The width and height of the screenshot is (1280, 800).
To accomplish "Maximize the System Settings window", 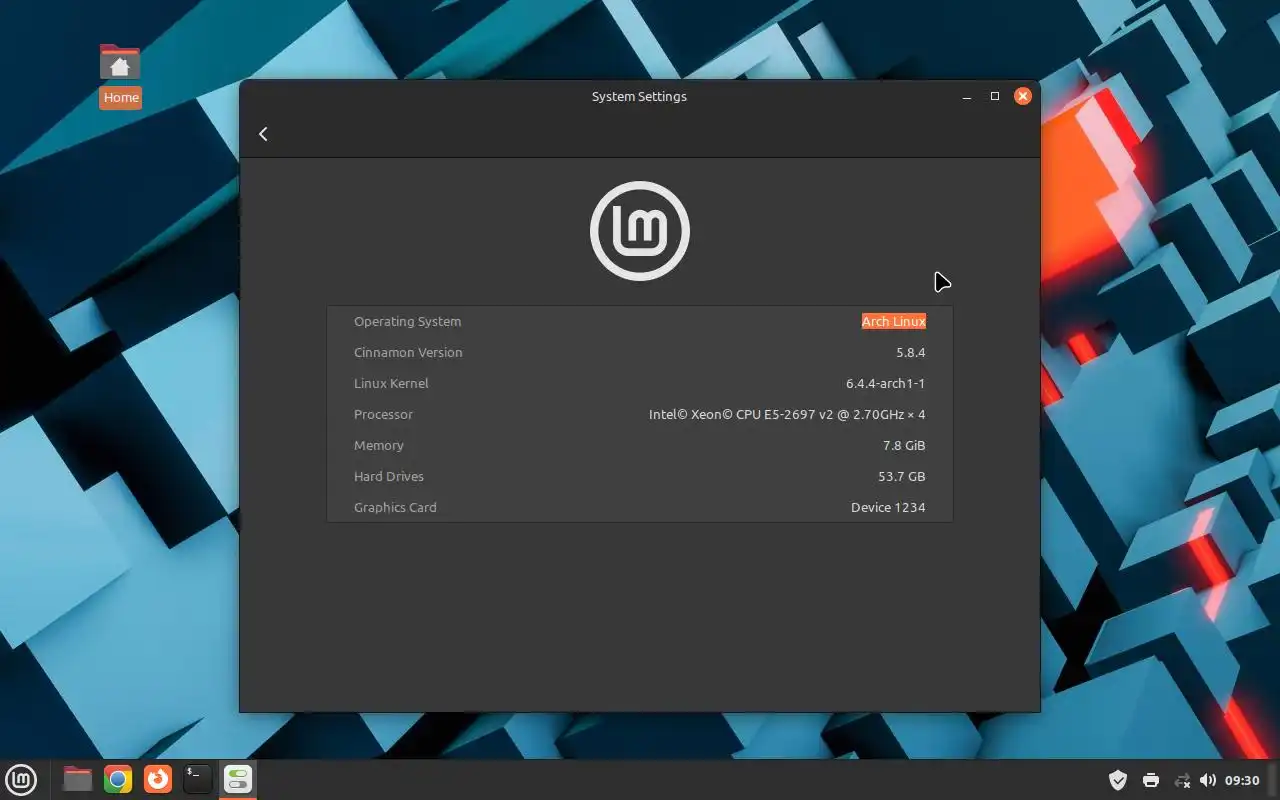I will pos(995,96).
